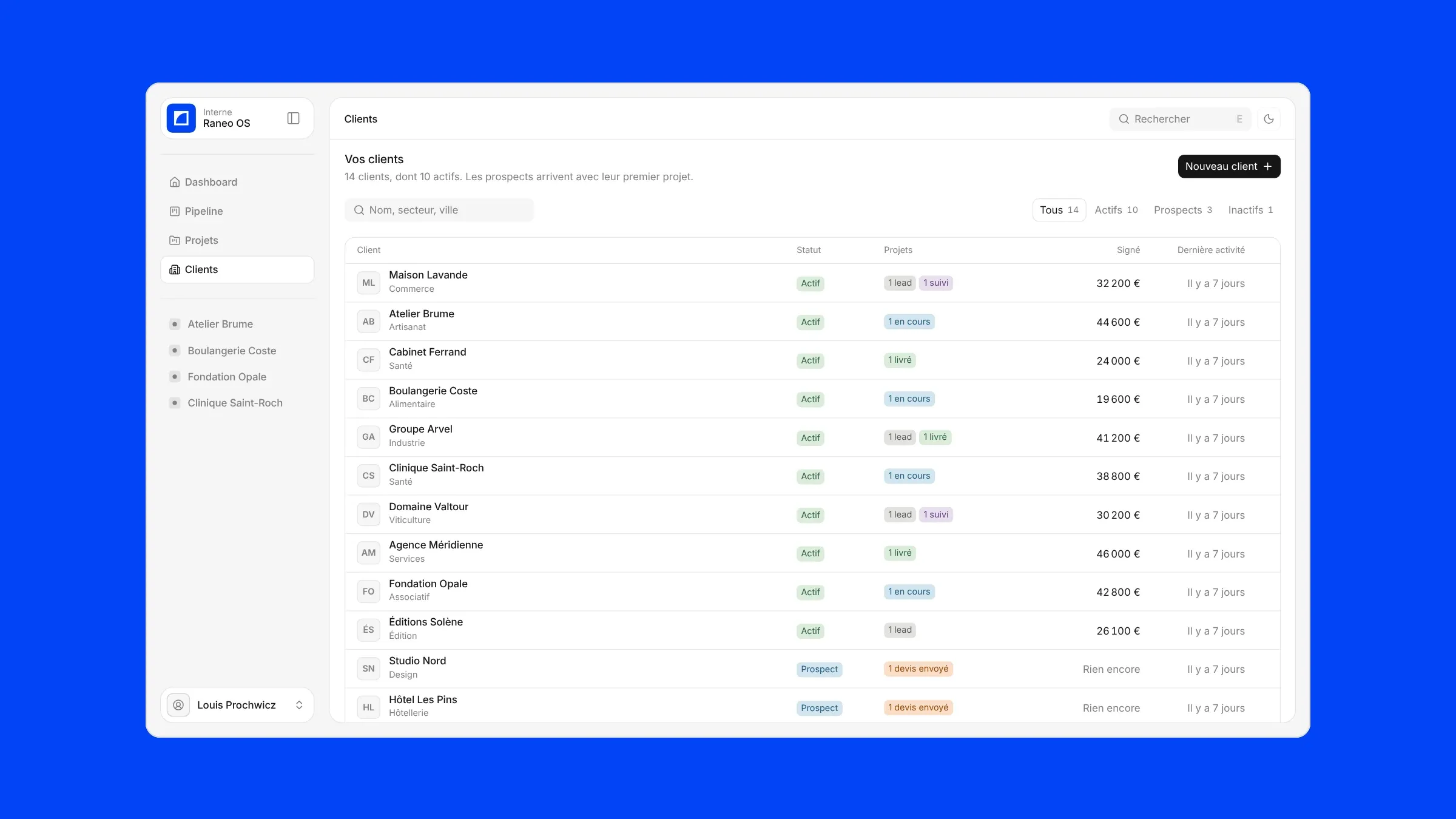Click the Signé column header
The width and height of the screenshot is (1456, 819).
[1128, 250]
